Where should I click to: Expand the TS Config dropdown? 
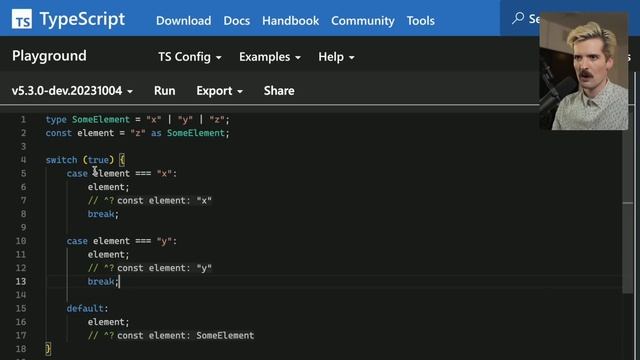click(190, 57)
